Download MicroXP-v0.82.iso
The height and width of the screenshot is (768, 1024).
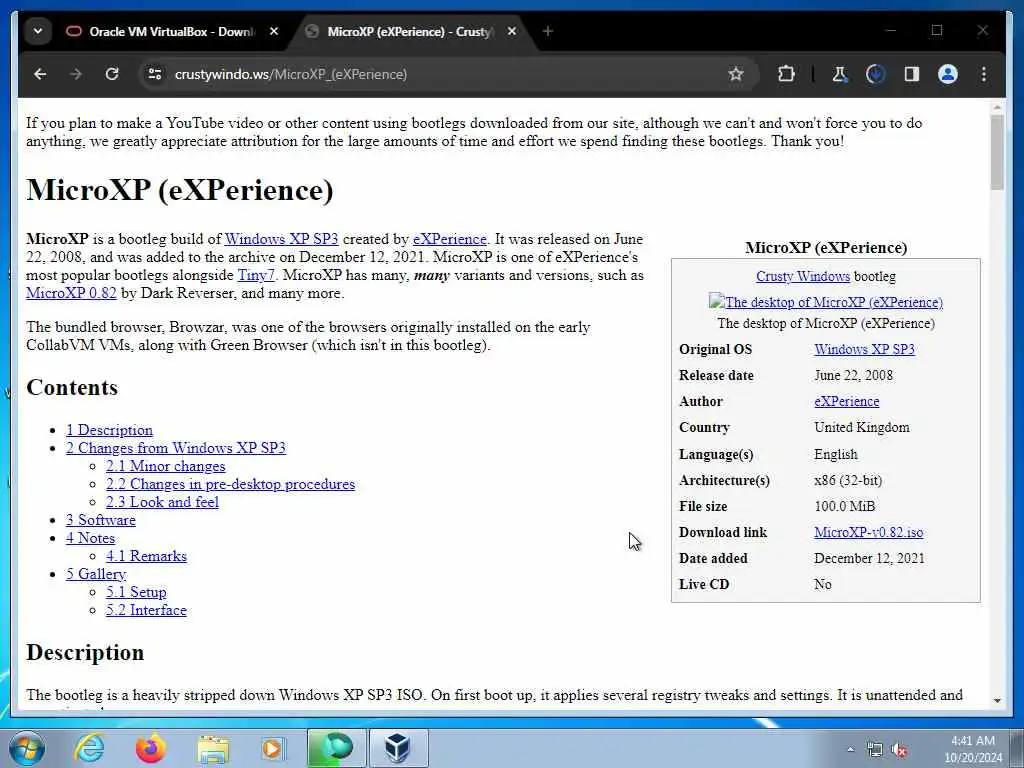(869, 532)
